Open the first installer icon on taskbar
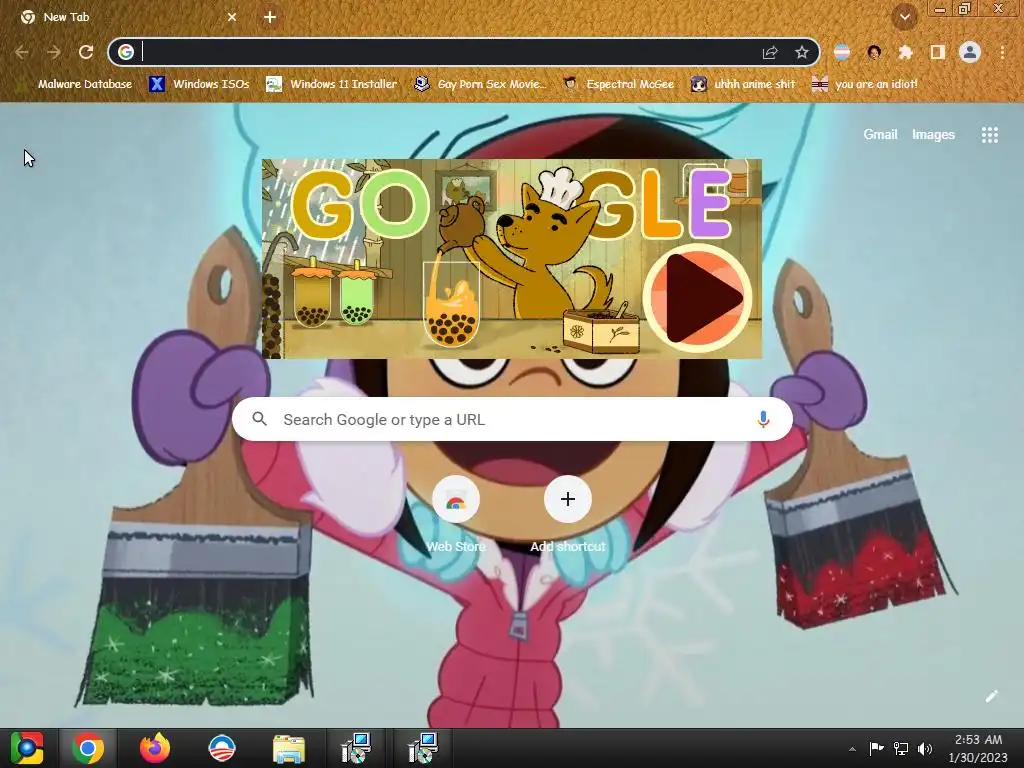1024x768 pixels. pyautogui.click(x=356, y=748)
